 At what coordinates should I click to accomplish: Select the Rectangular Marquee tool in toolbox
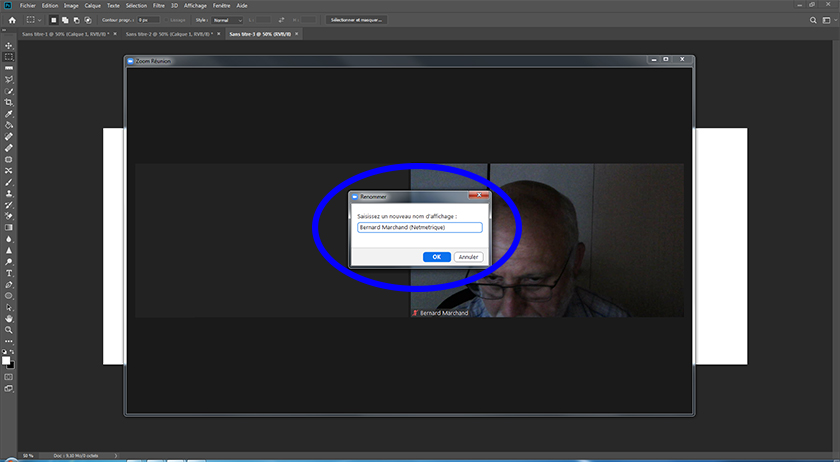point(9,57)
